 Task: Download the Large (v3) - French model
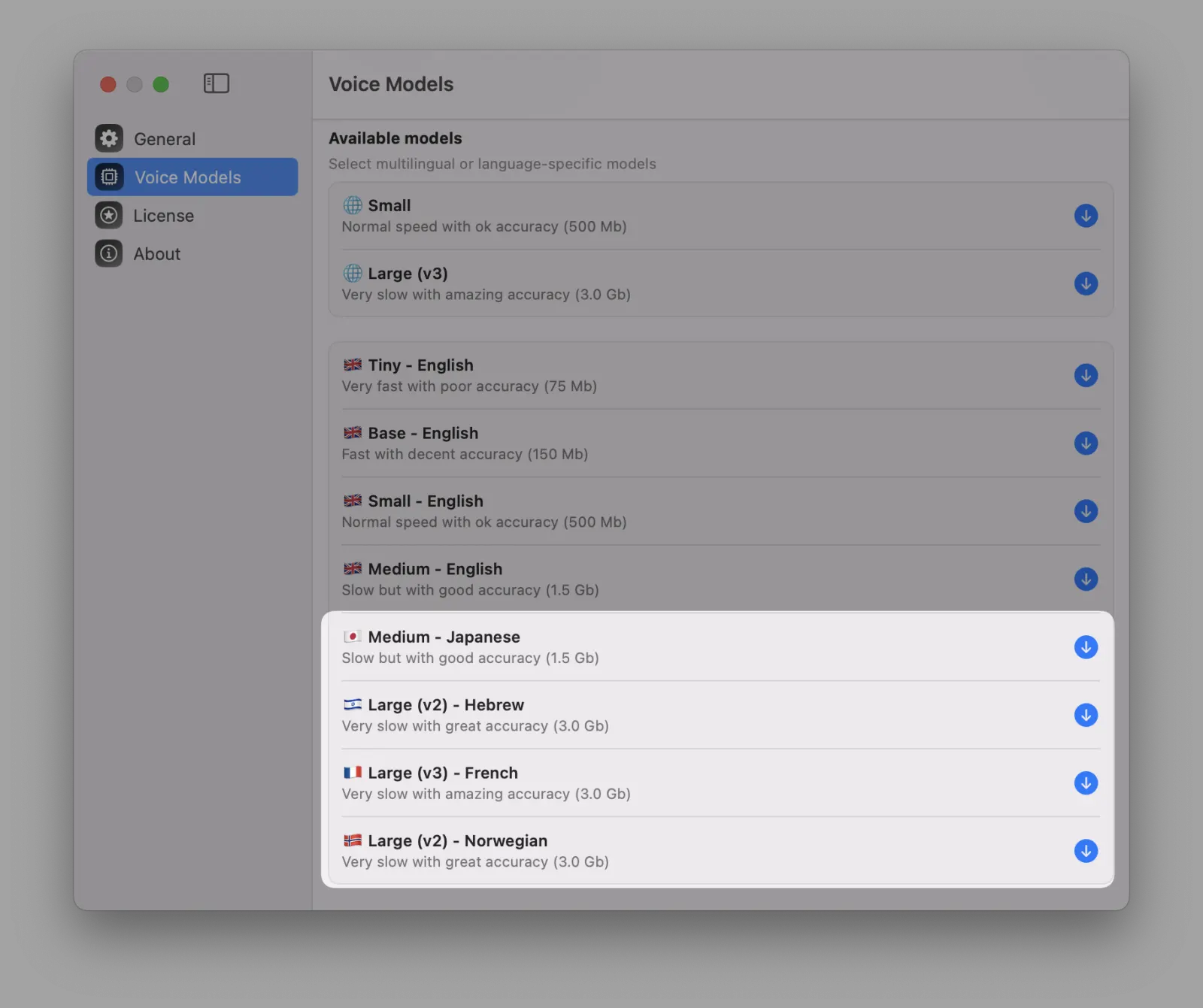[1086, 783]
